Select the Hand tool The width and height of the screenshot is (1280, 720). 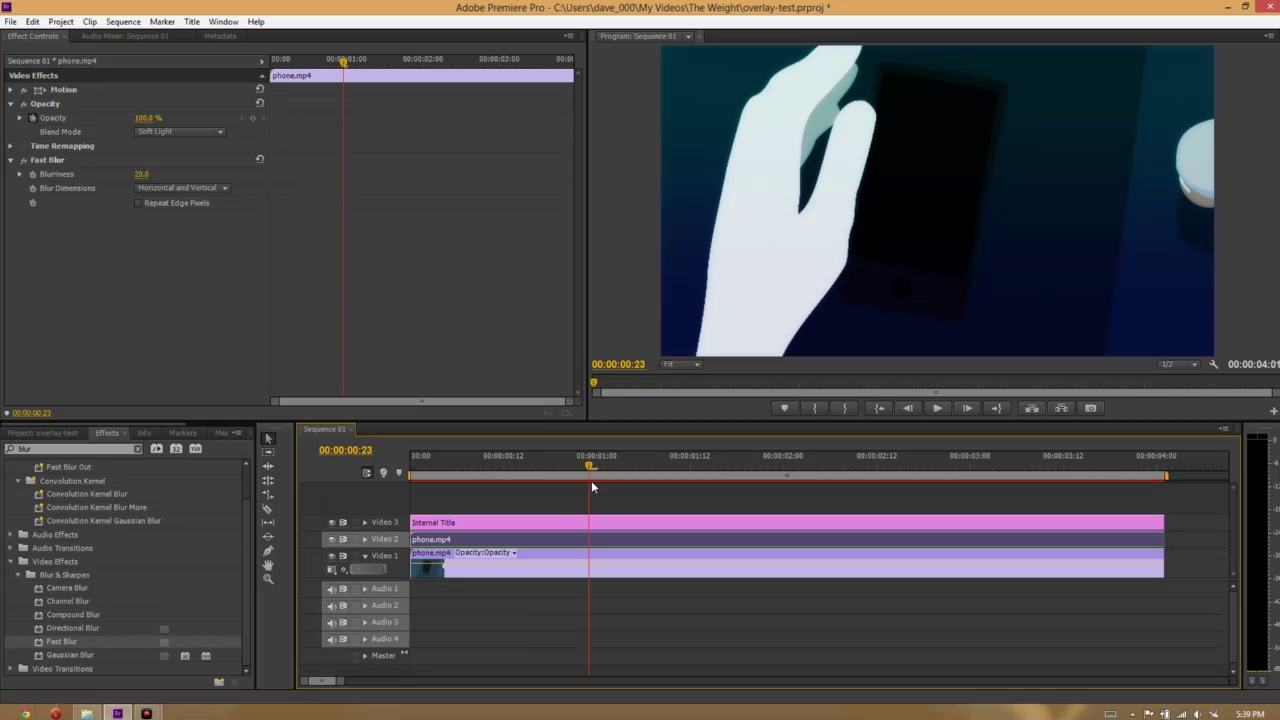(x=267, y=565)
